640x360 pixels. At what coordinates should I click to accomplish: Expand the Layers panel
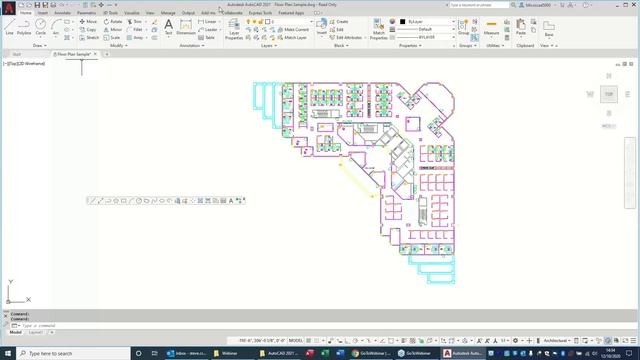click(269, 46)
